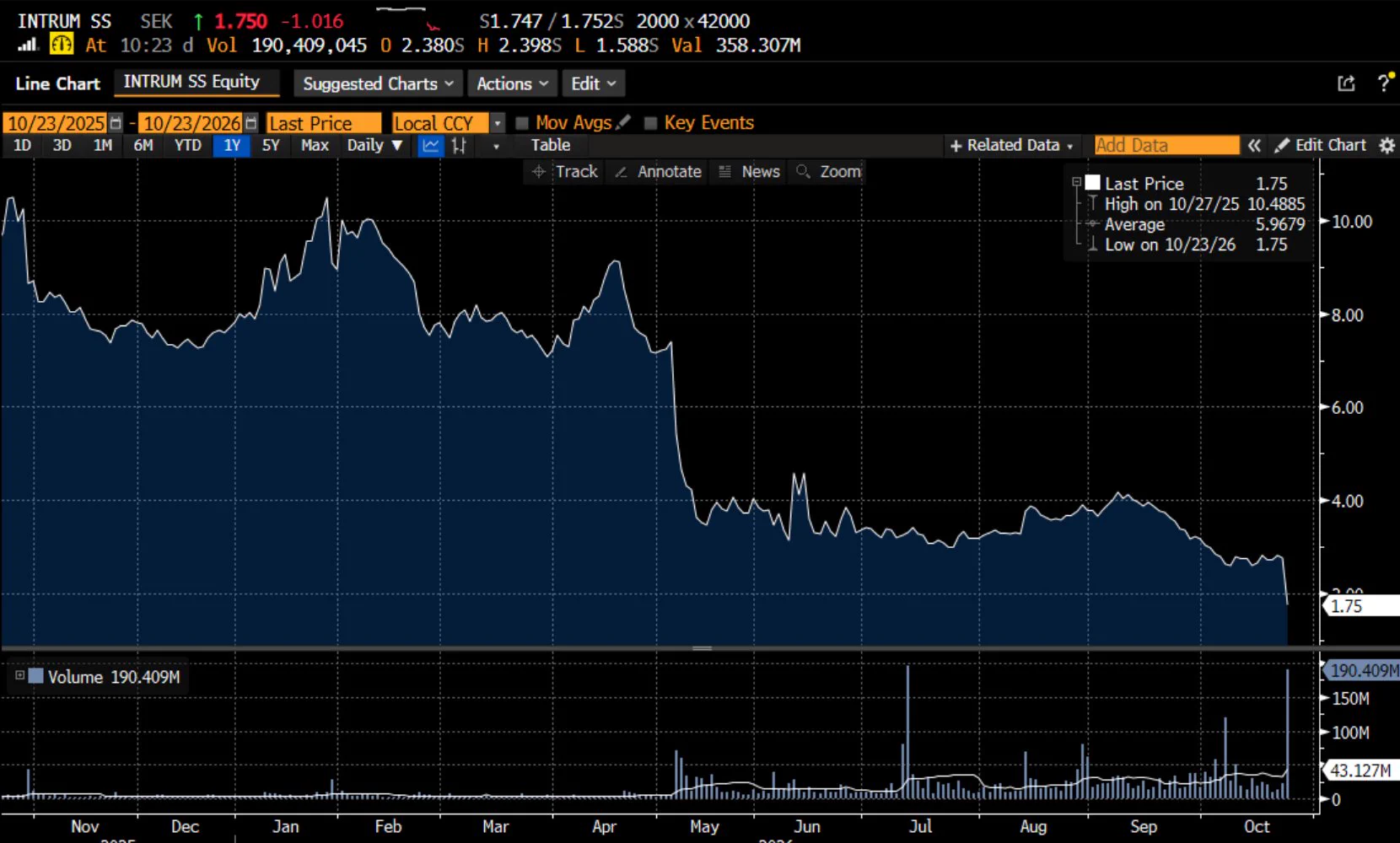The image size is (1400, 843).
Task: Click the export chart icon
Action: click(1346, 83)
